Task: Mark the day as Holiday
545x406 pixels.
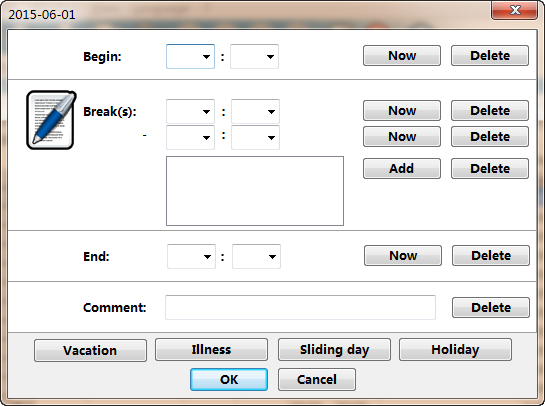Action: click(455, 349)
